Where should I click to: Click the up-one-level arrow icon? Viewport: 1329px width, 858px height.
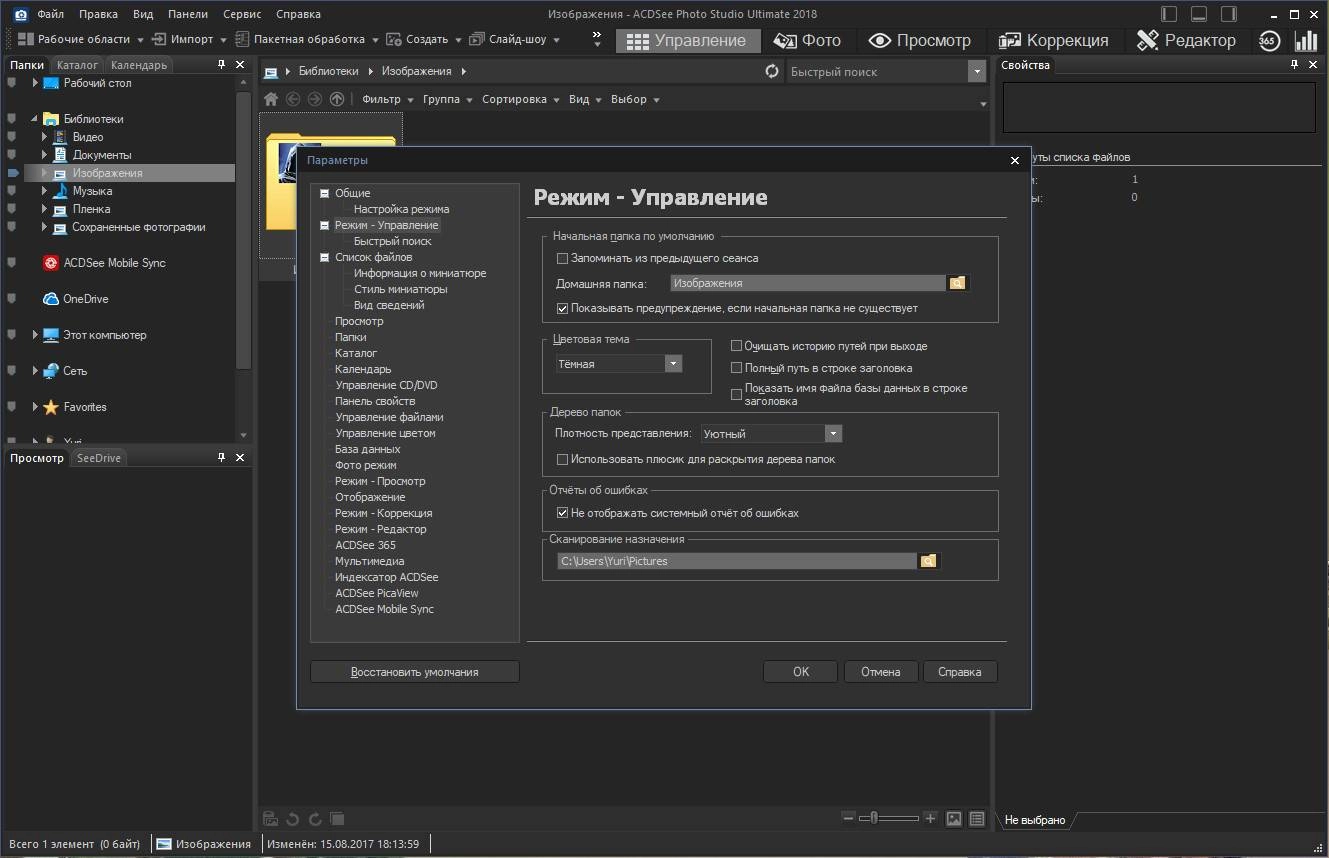click(337, 99)
